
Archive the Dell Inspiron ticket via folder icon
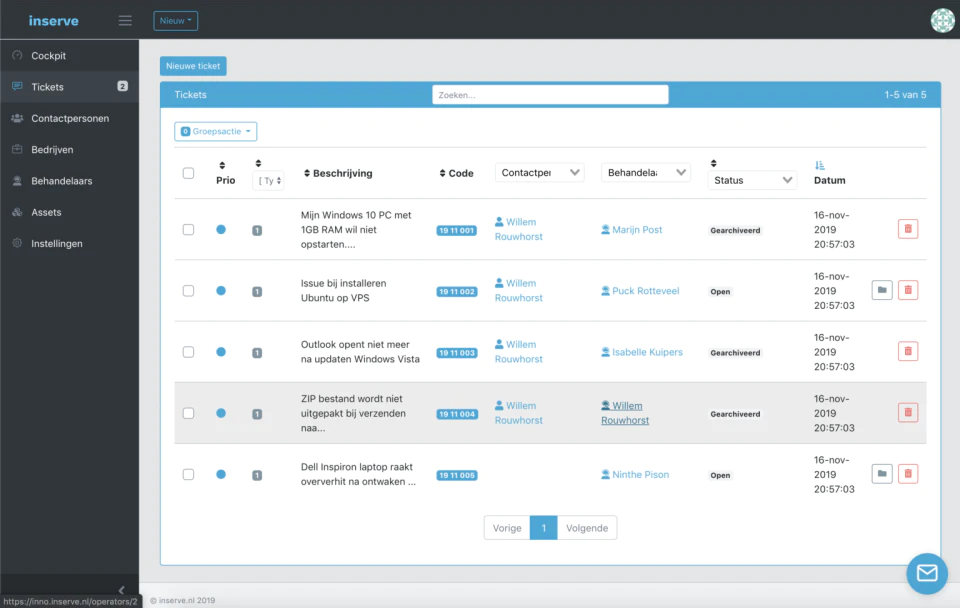[882, 474]
